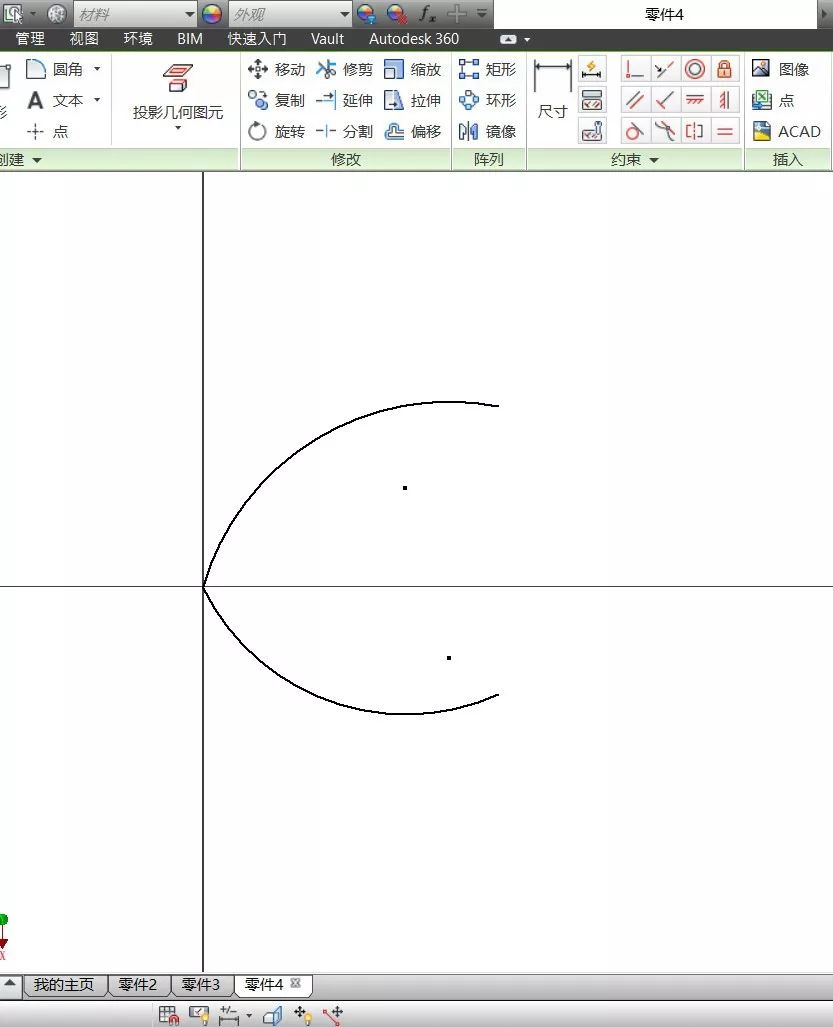Apply the Parallel constraint
This screenshot has width=833, height=1027.
tap(634, 100)
